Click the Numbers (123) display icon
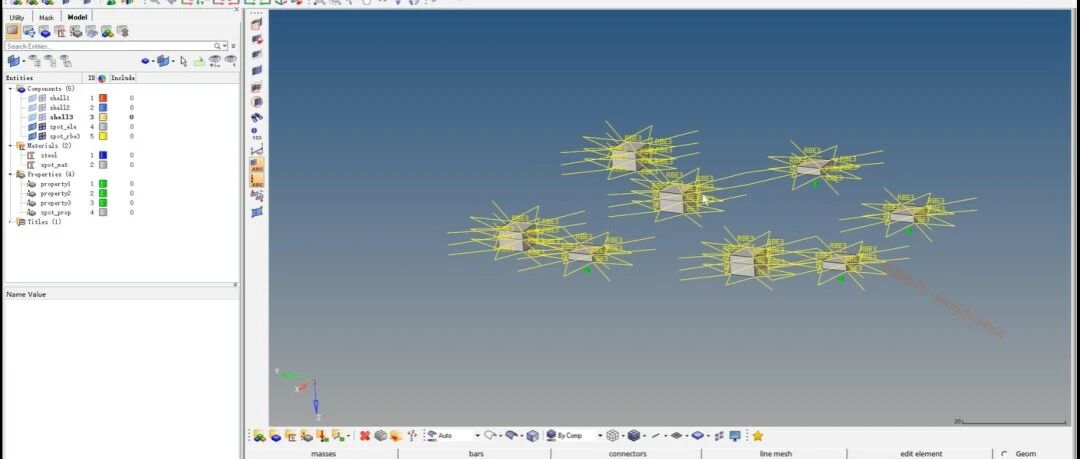The width and height of the screenshot is (1080, 459). coord(257,132)
